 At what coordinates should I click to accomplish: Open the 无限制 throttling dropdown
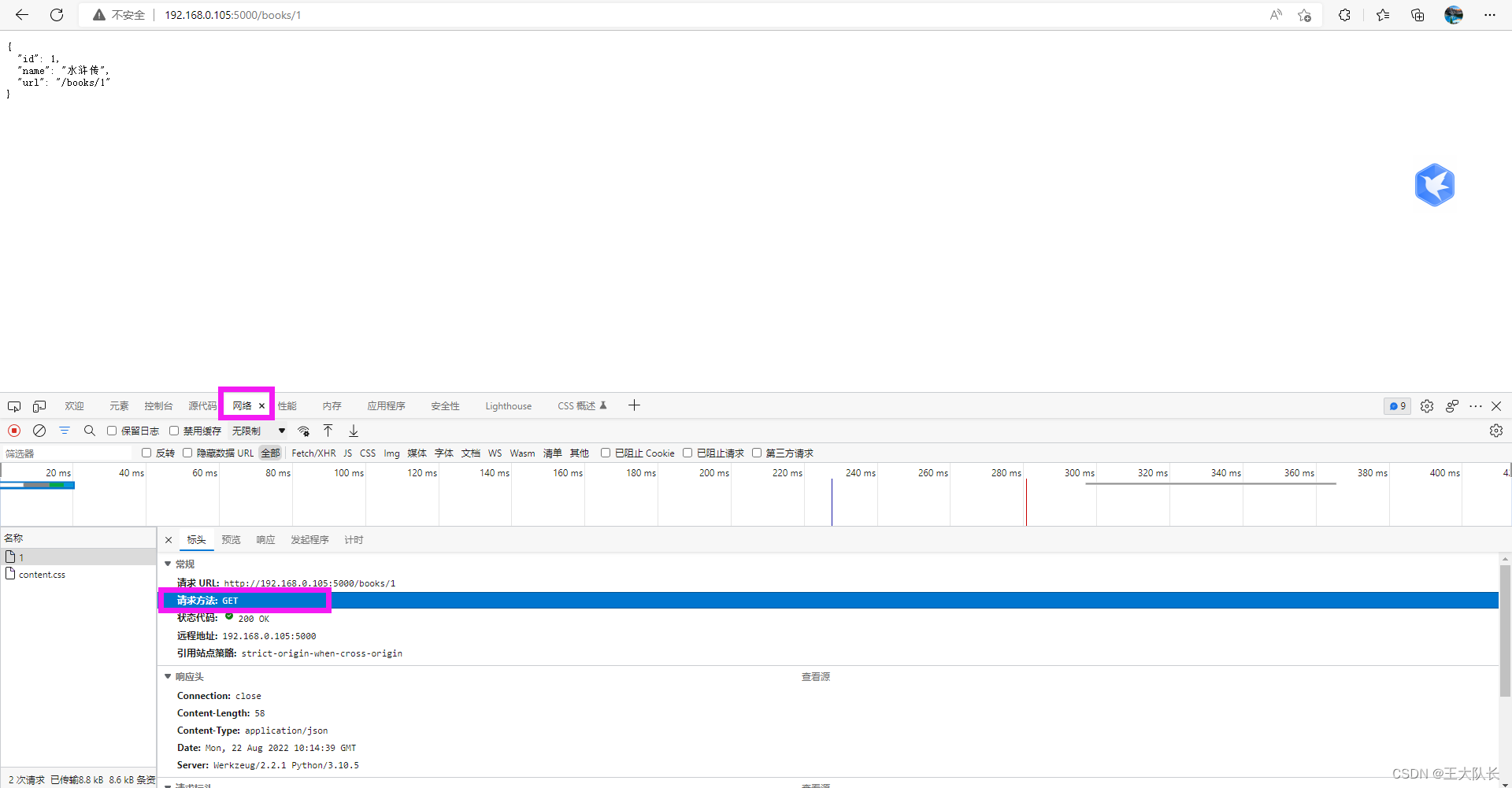258,431
